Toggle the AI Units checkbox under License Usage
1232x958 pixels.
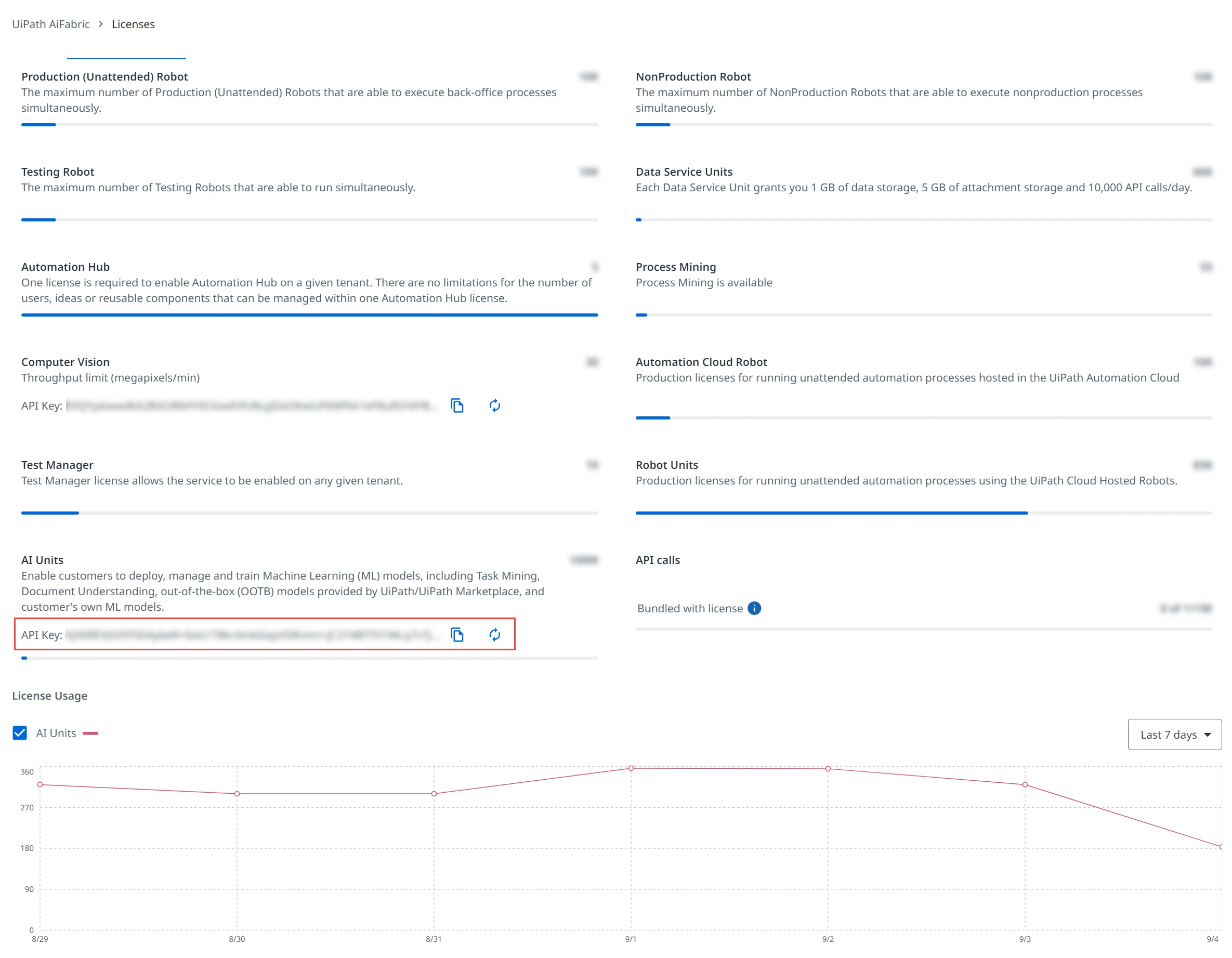(x=20, y=733)
